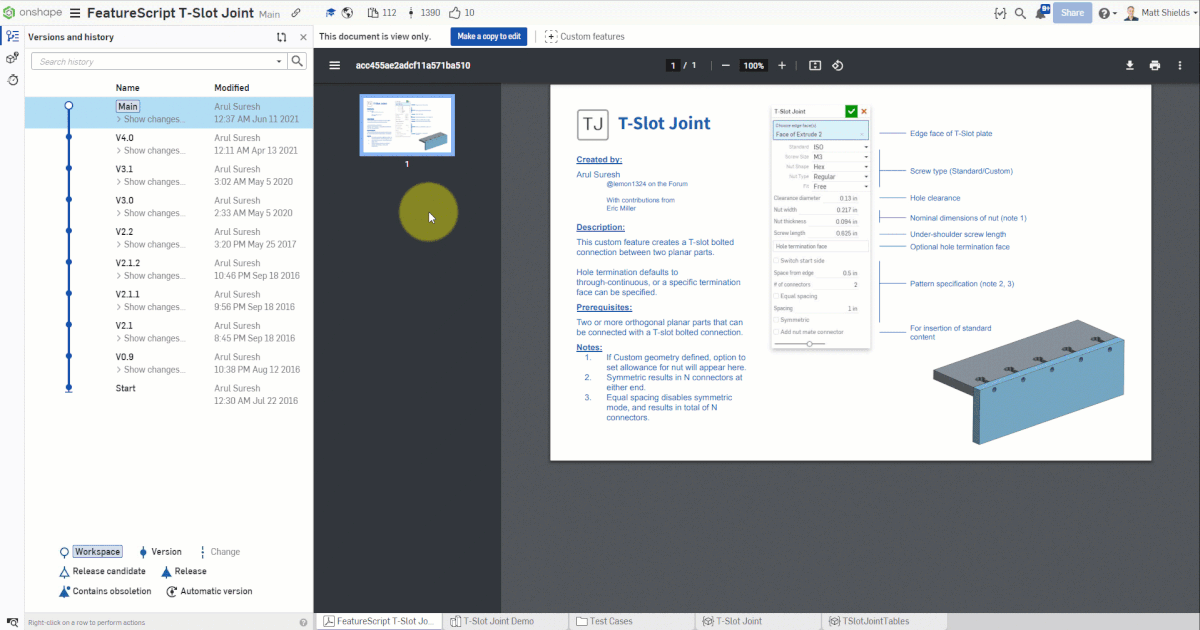Open the search history filter dropdown
1200x630 pixels.
[280, 60]
